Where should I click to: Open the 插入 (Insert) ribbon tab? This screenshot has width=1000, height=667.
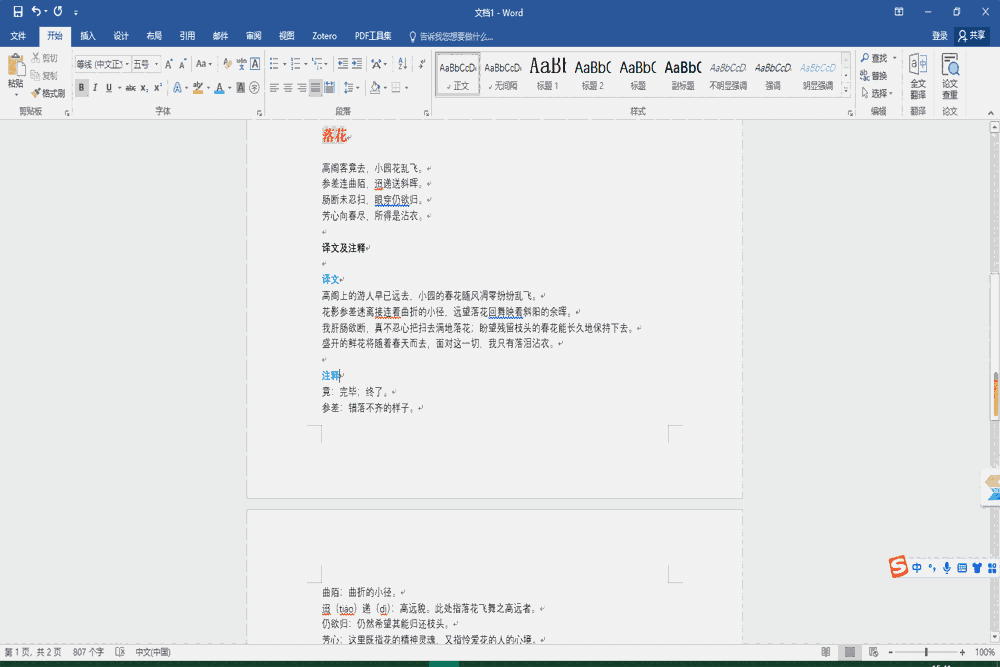[x=86, y=35]
